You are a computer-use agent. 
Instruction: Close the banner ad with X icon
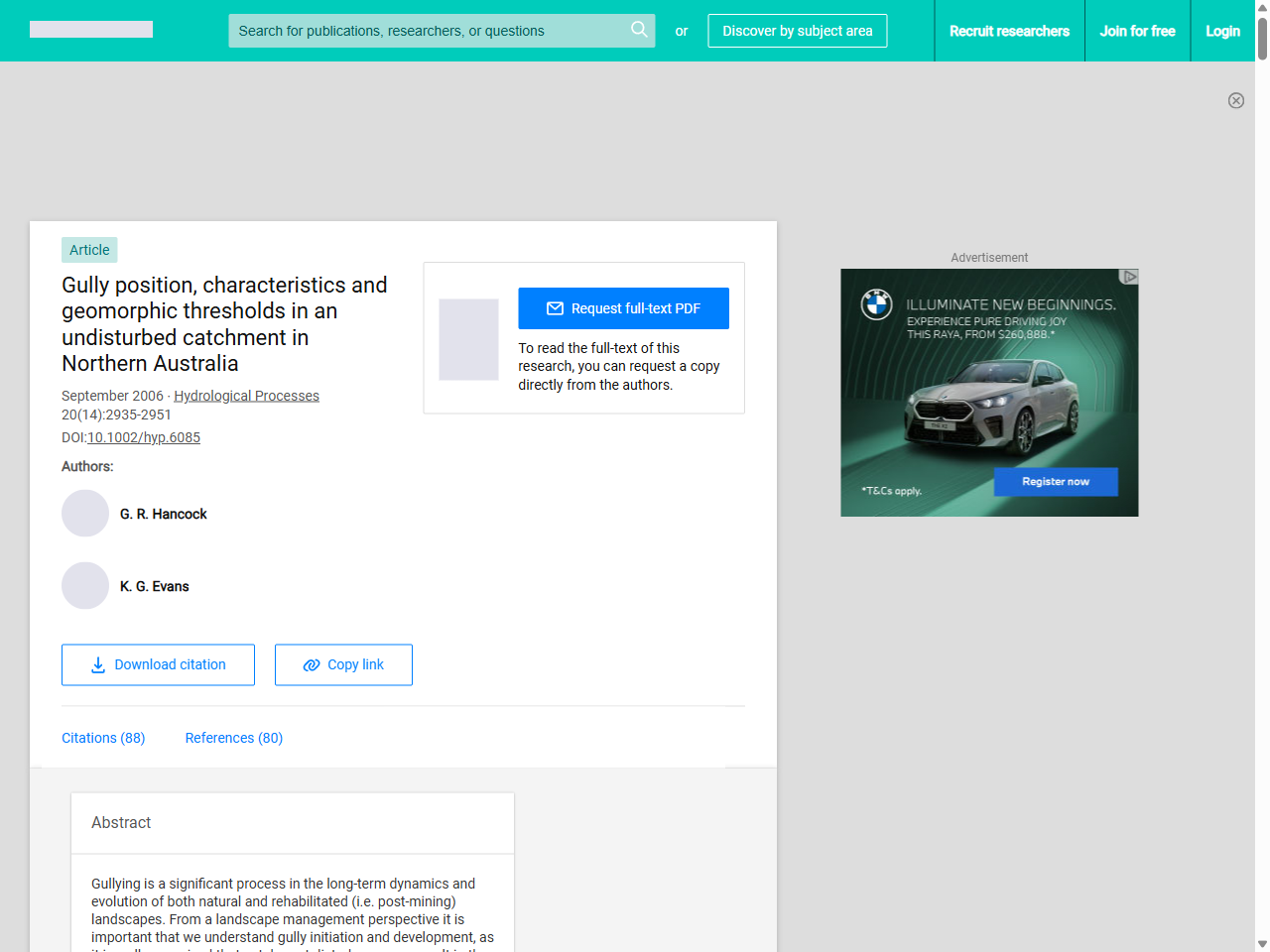click(x=1236, y=100)
